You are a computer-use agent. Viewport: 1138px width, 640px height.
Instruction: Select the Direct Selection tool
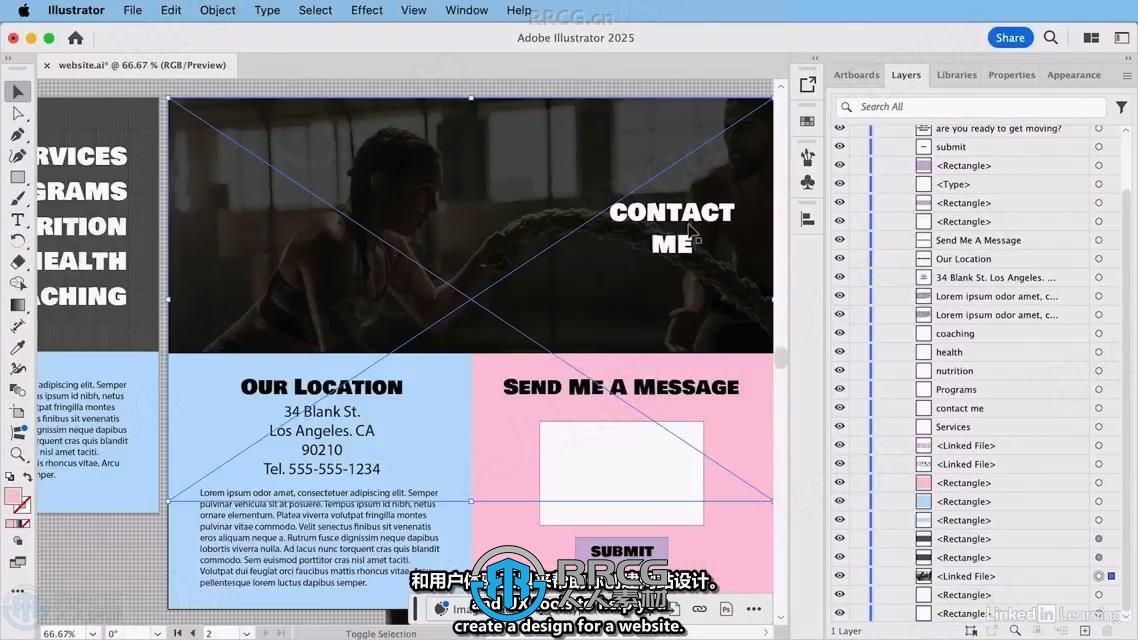click(x=18, y=113)
